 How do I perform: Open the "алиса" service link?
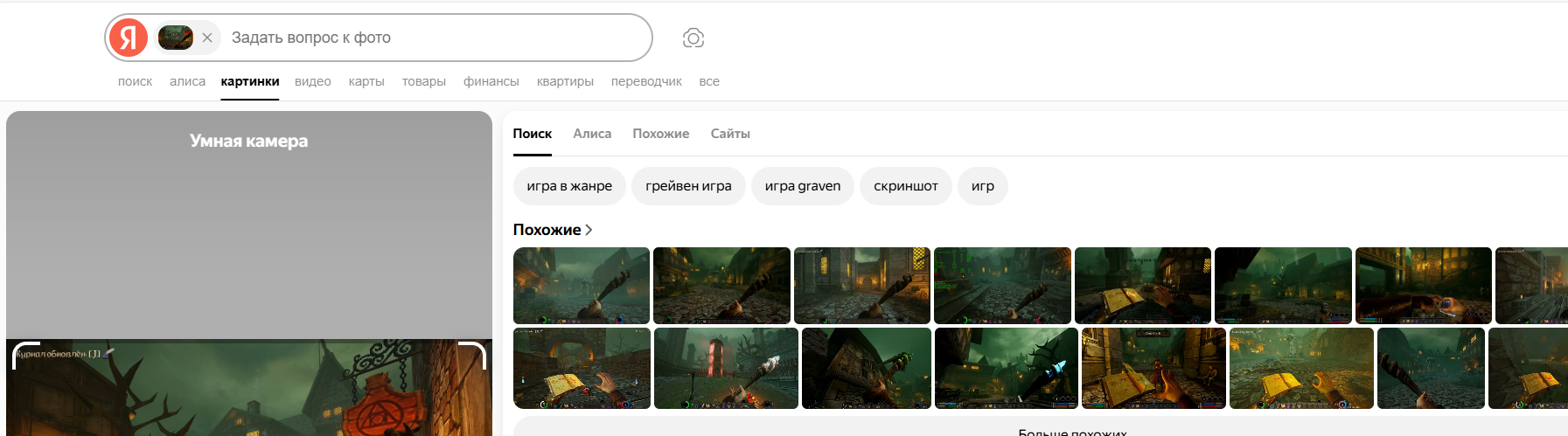click(187, 81)
